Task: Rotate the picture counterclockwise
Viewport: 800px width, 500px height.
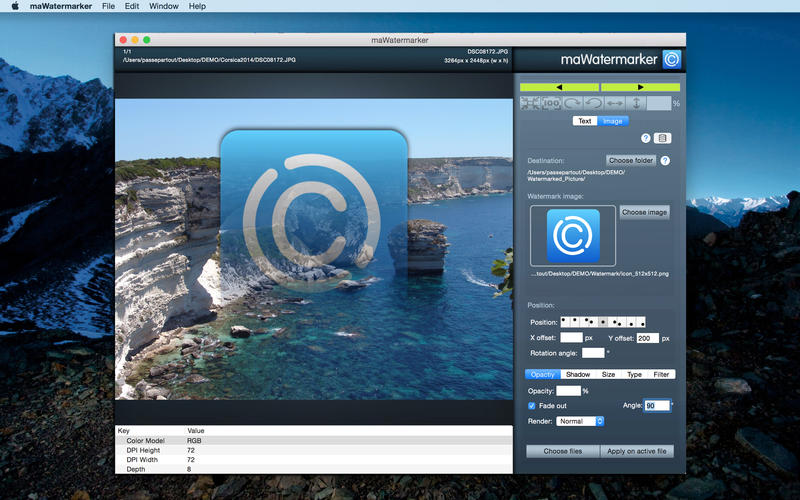Action: coord(593,103)
